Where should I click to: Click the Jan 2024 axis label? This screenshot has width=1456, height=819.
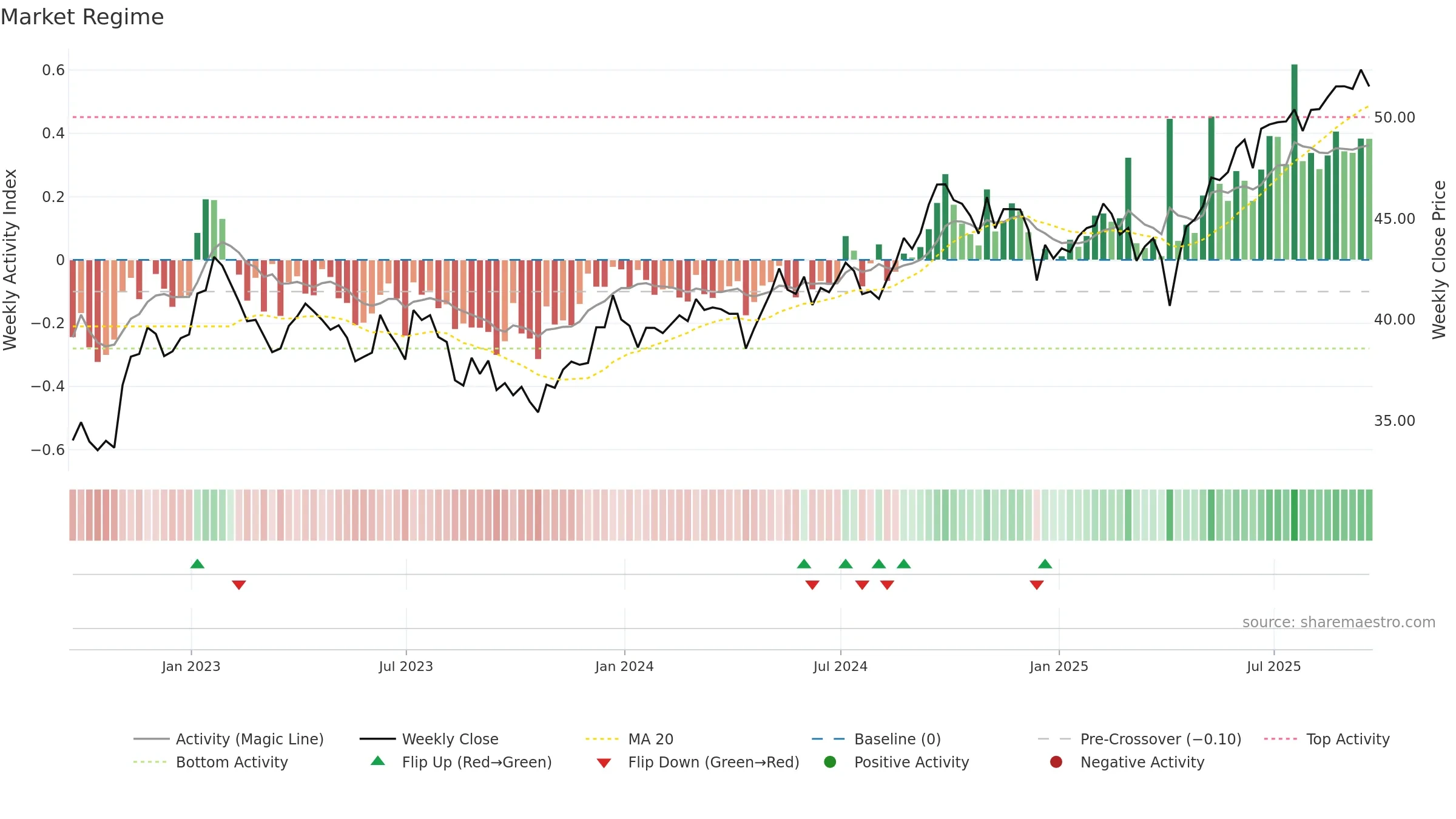point(624,667)
